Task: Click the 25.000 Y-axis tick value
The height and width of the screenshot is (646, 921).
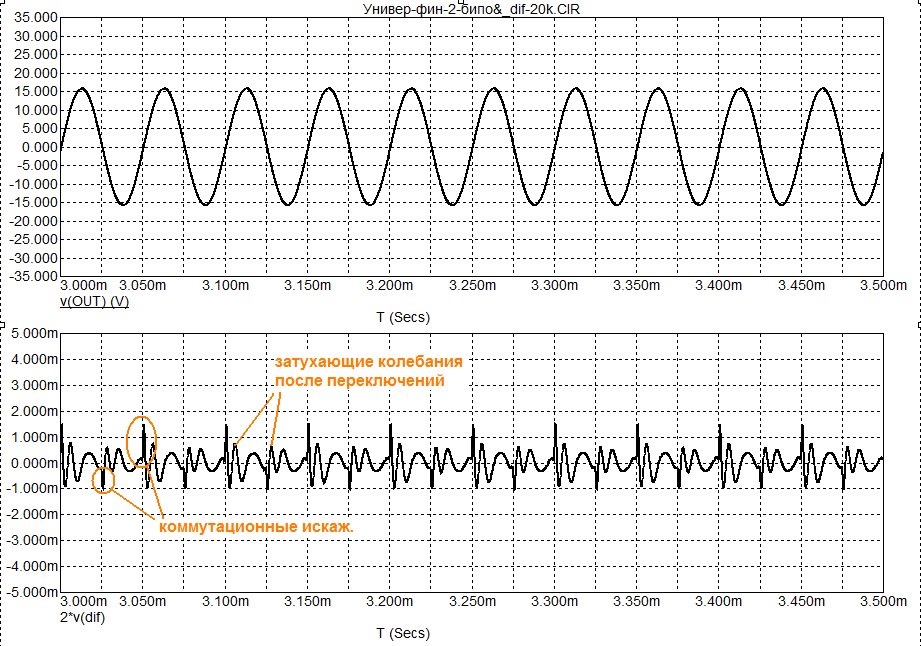Action: click(x=36, y=55)
